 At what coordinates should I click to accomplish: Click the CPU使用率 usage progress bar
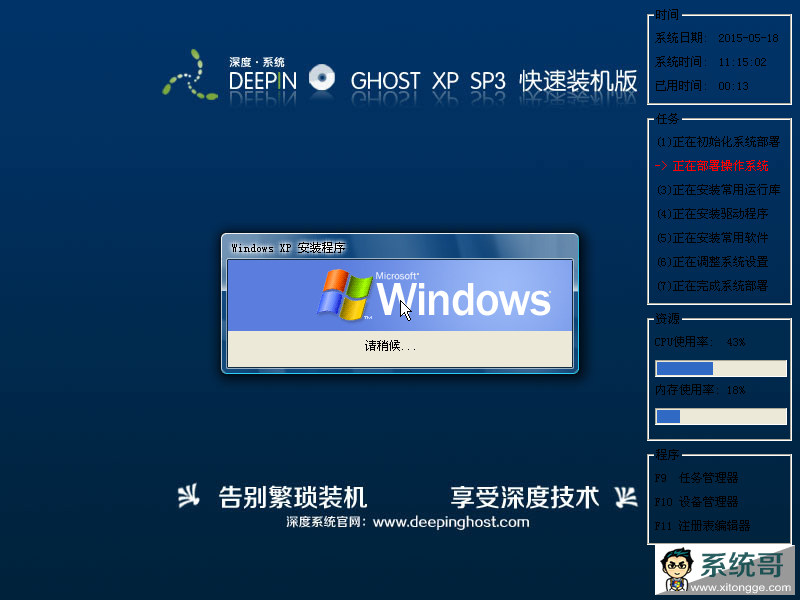tap(720, 368)
